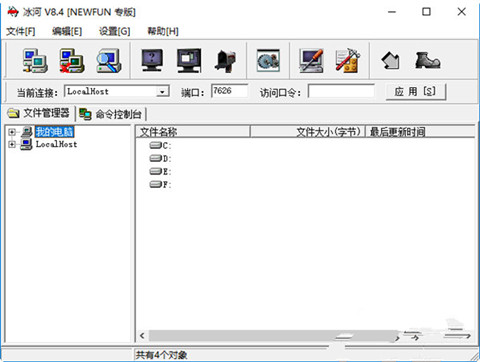480x362 pixels.
Task: Click the D: drive icon
Action: [x=156, y=158]
